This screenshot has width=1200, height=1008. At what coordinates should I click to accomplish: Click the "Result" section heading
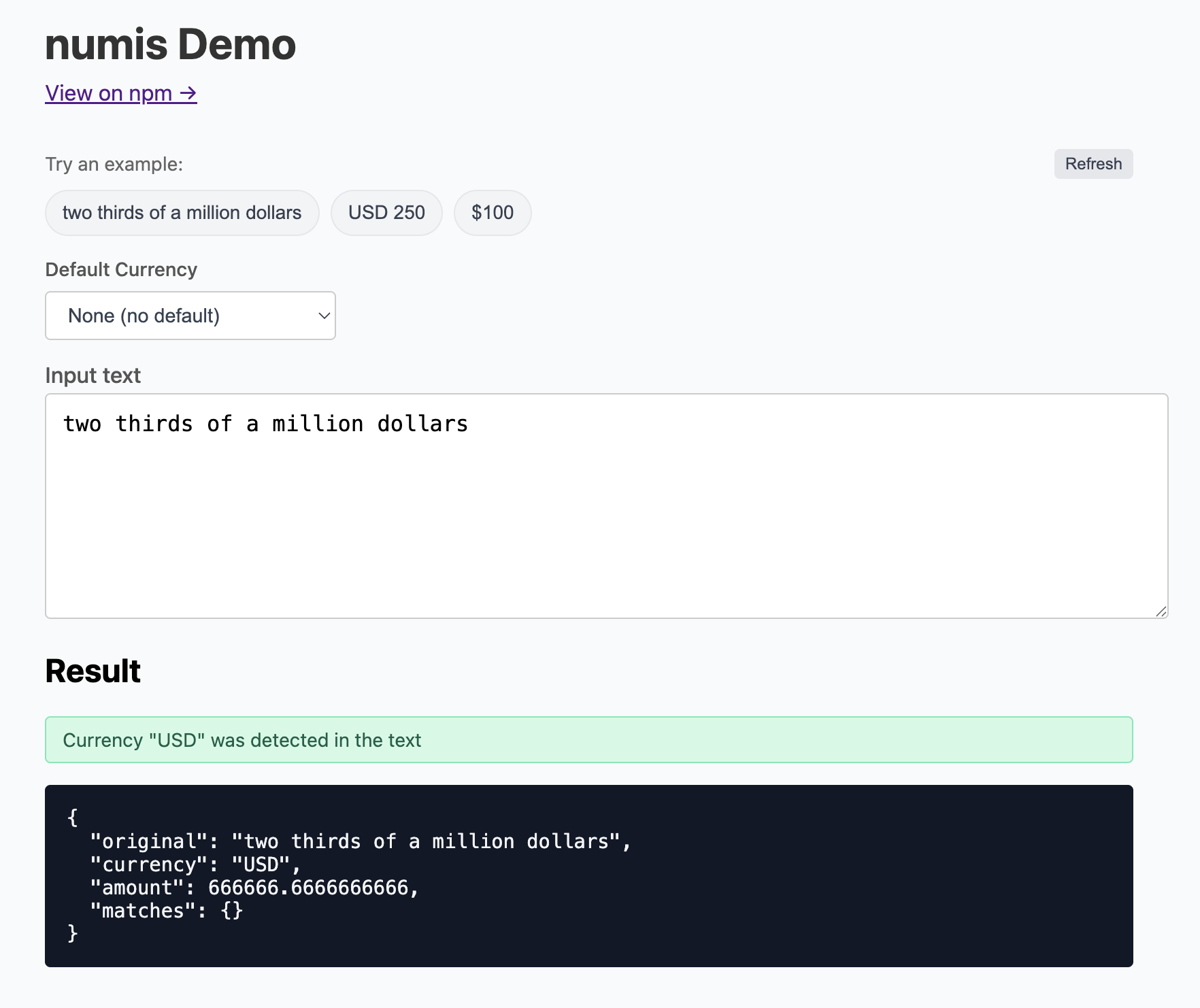(93, 671)
